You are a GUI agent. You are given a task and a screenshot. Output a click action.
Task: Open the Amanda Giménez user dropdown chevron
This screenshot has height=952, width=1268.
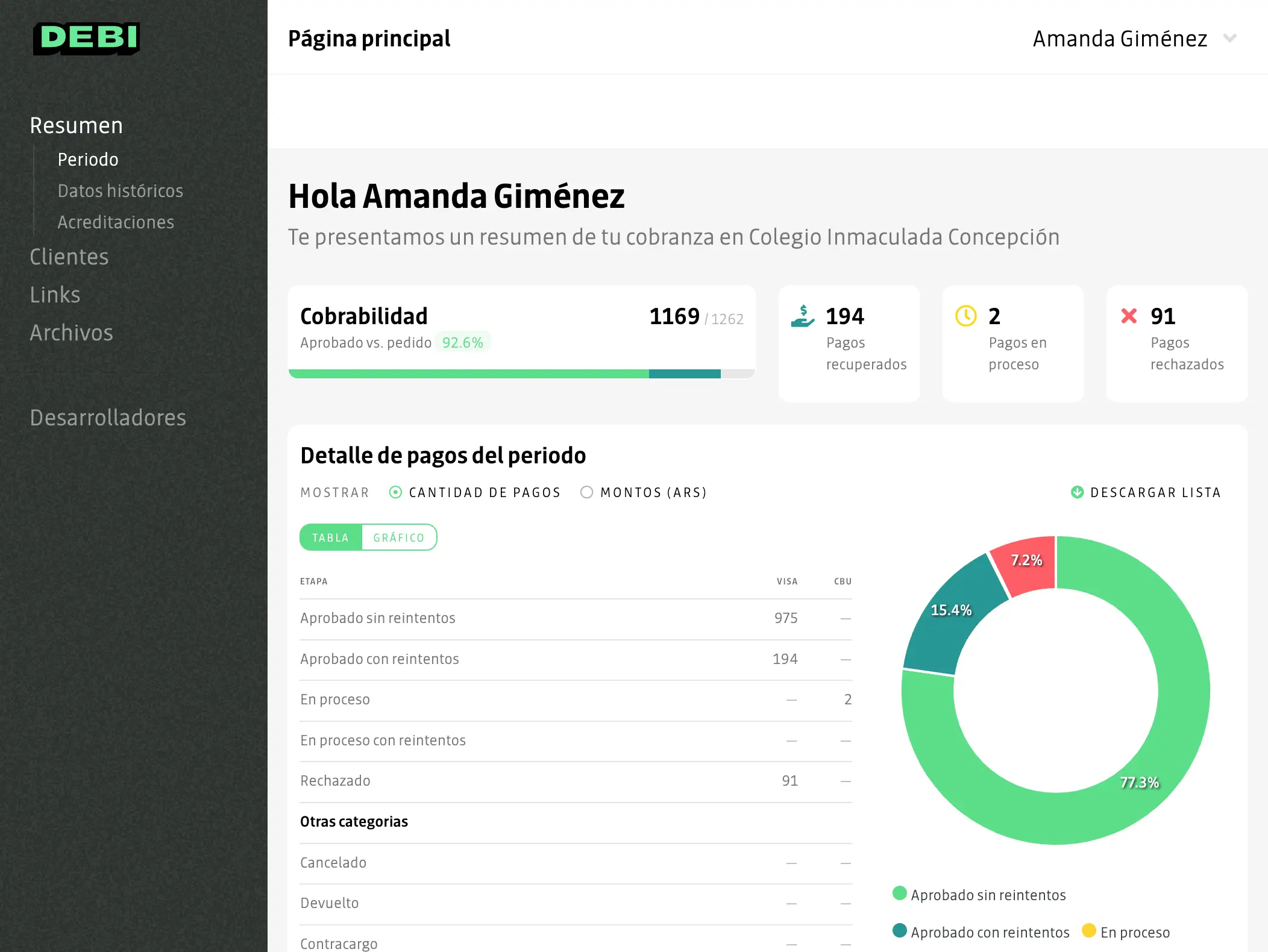coord(1229,39)
